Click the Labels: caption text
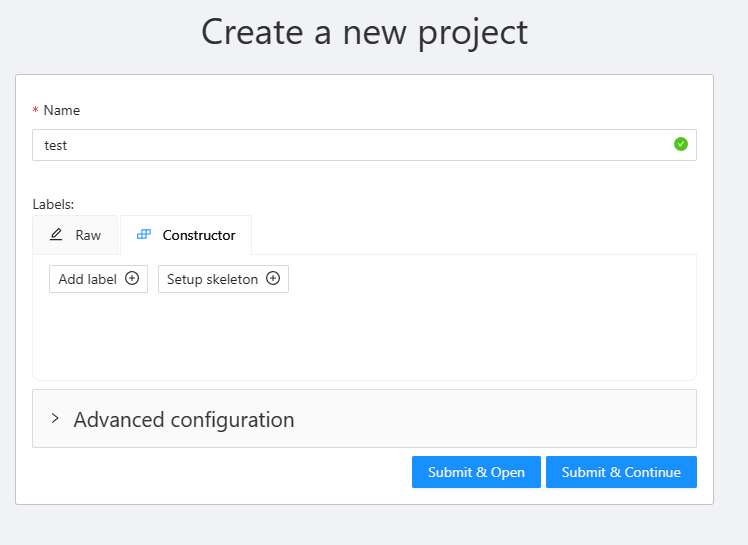This screenshot has height=545, width=748. pos(53,204)
